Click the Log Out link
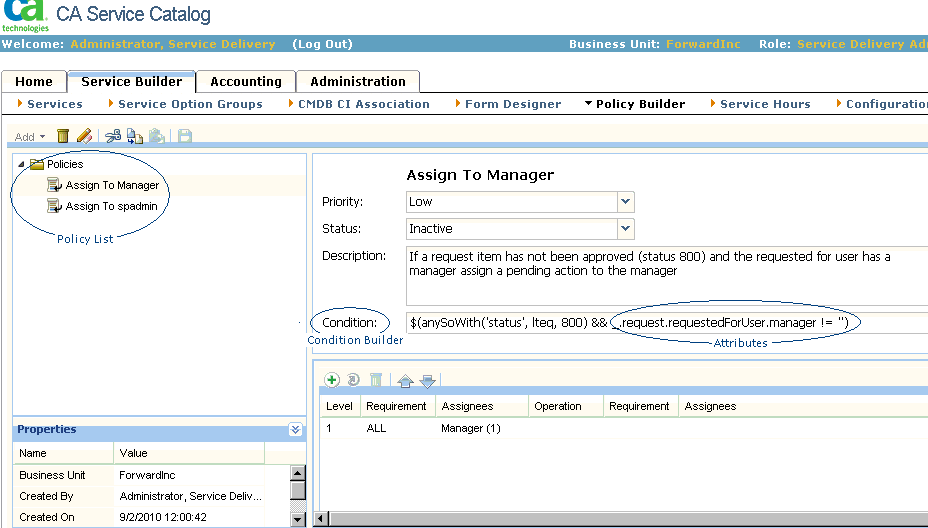Viewport: 928px width, 528px height. [x=322, y=44]
